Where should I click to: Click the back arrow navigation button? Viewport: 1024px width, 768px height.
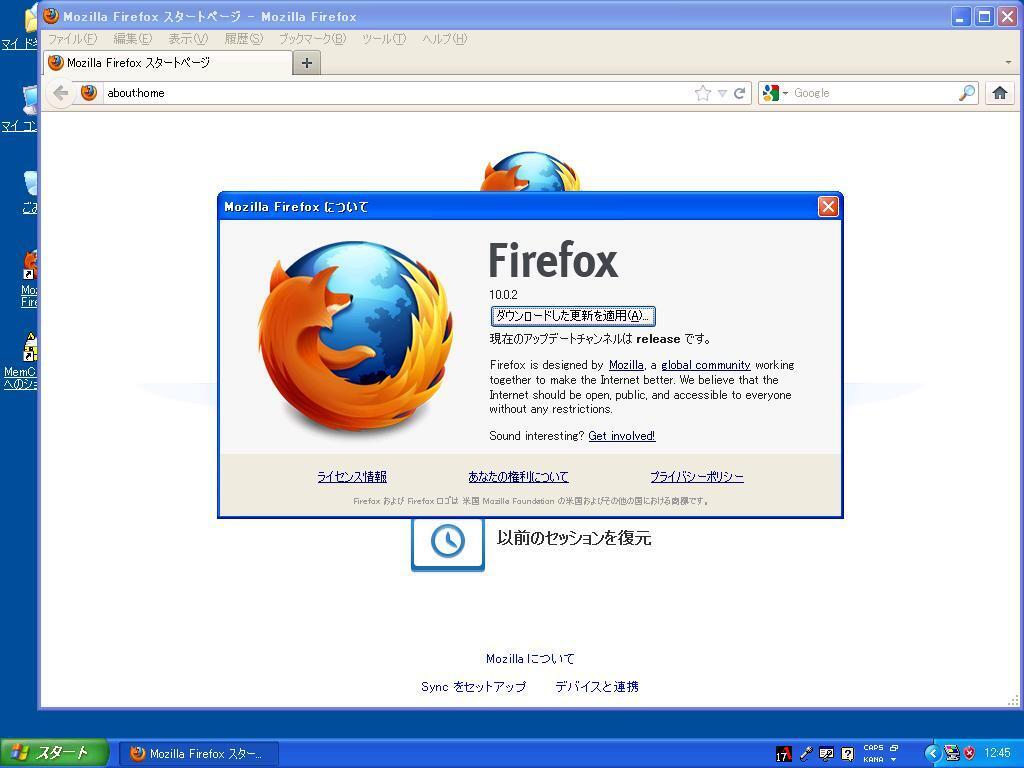(x=61, y=93)
